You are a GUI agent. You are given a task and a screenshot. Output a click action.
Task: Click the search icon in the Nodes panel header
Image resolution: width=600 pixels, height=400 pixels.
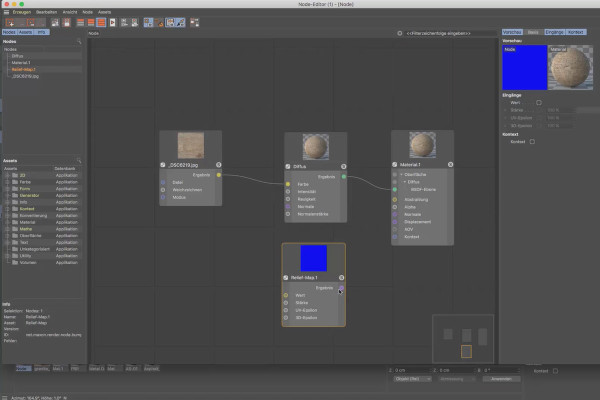click(79, 41)
